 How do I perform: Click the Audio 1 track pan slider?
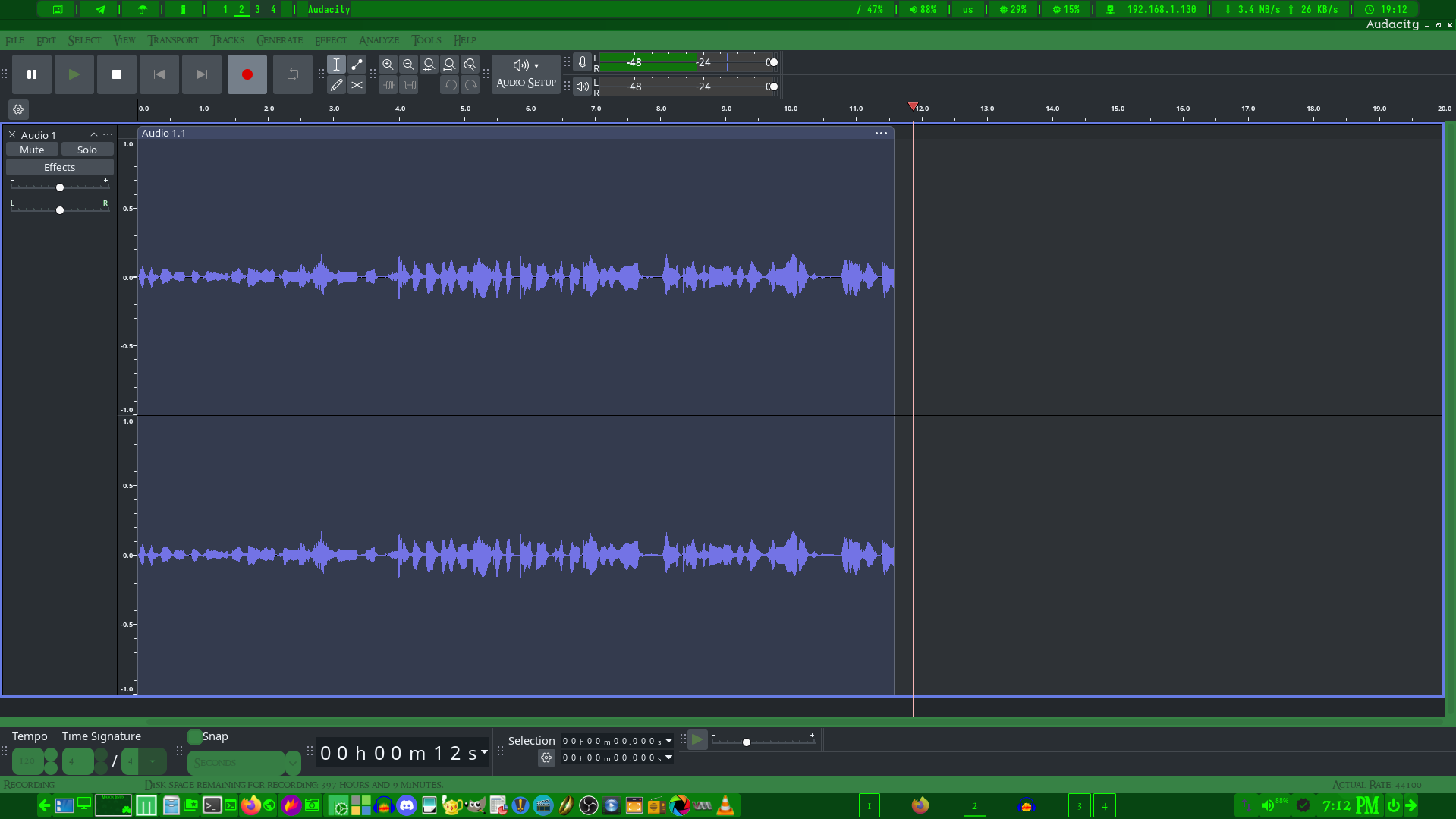pos(60,210)
